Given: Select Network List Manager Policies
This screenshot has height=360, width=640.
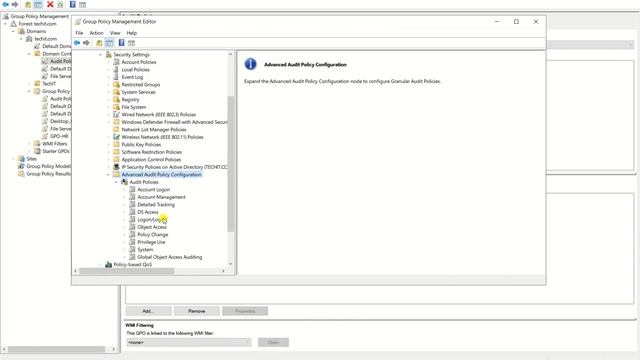Looking at the screenshot, I should 154,129.
